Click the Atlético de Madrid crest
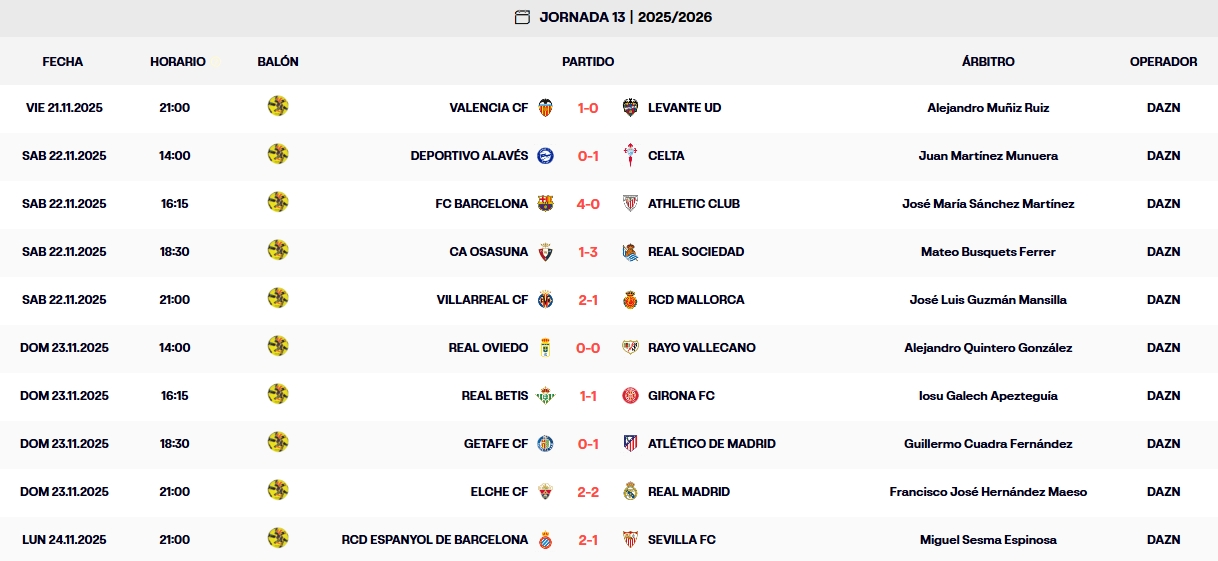This screenshot has width=1218, height=561. 630,444
